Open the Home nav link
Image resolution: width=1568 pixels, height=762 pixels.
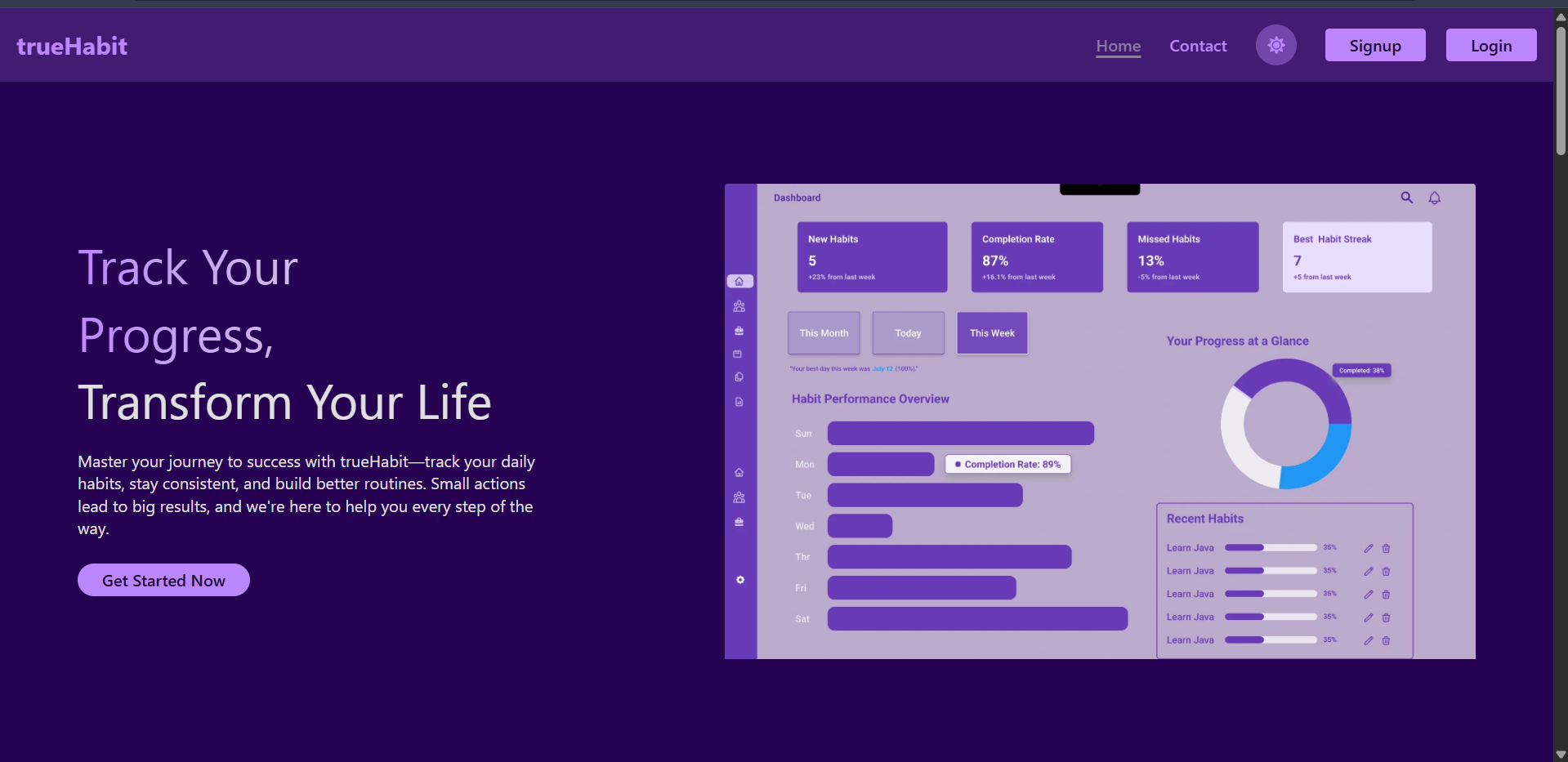[1118, 47]
